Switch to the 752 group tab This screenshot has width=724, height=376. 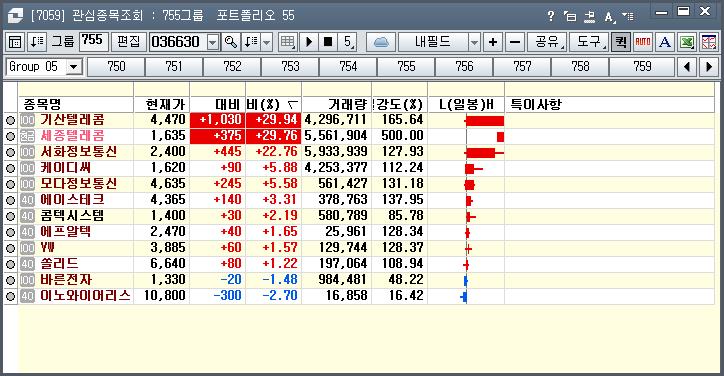(x=232, y=67)
